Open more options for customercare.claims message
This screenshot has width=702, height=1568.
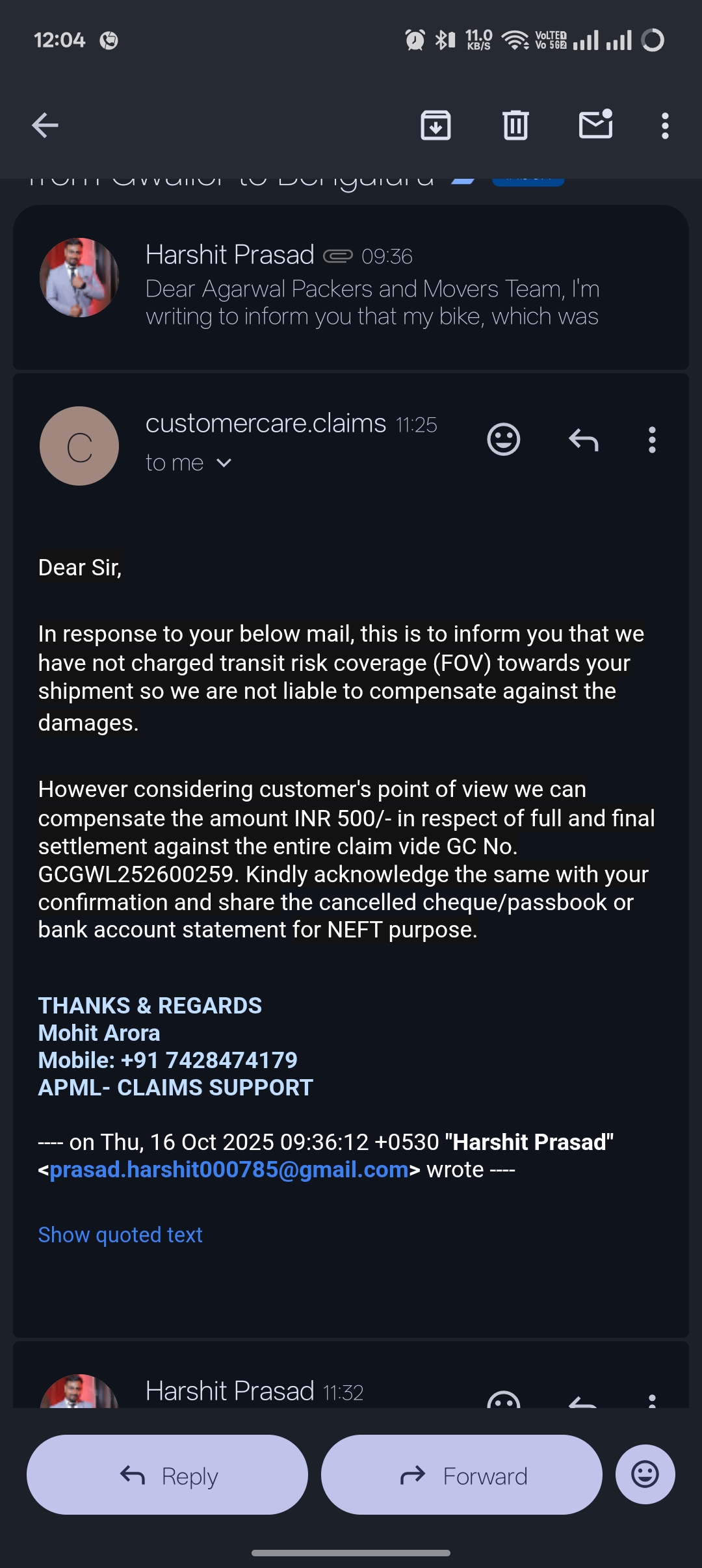[652, 440]
